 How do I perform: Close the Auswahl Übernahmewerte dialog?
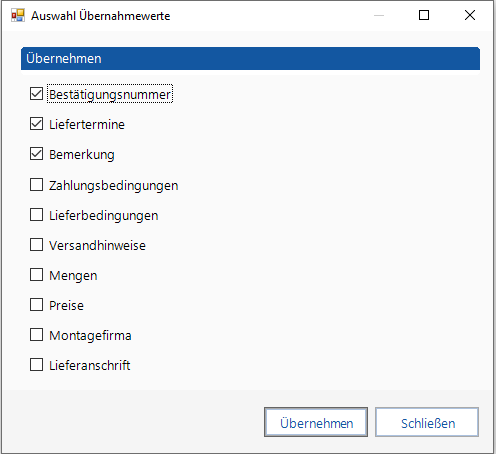point(470,15)
